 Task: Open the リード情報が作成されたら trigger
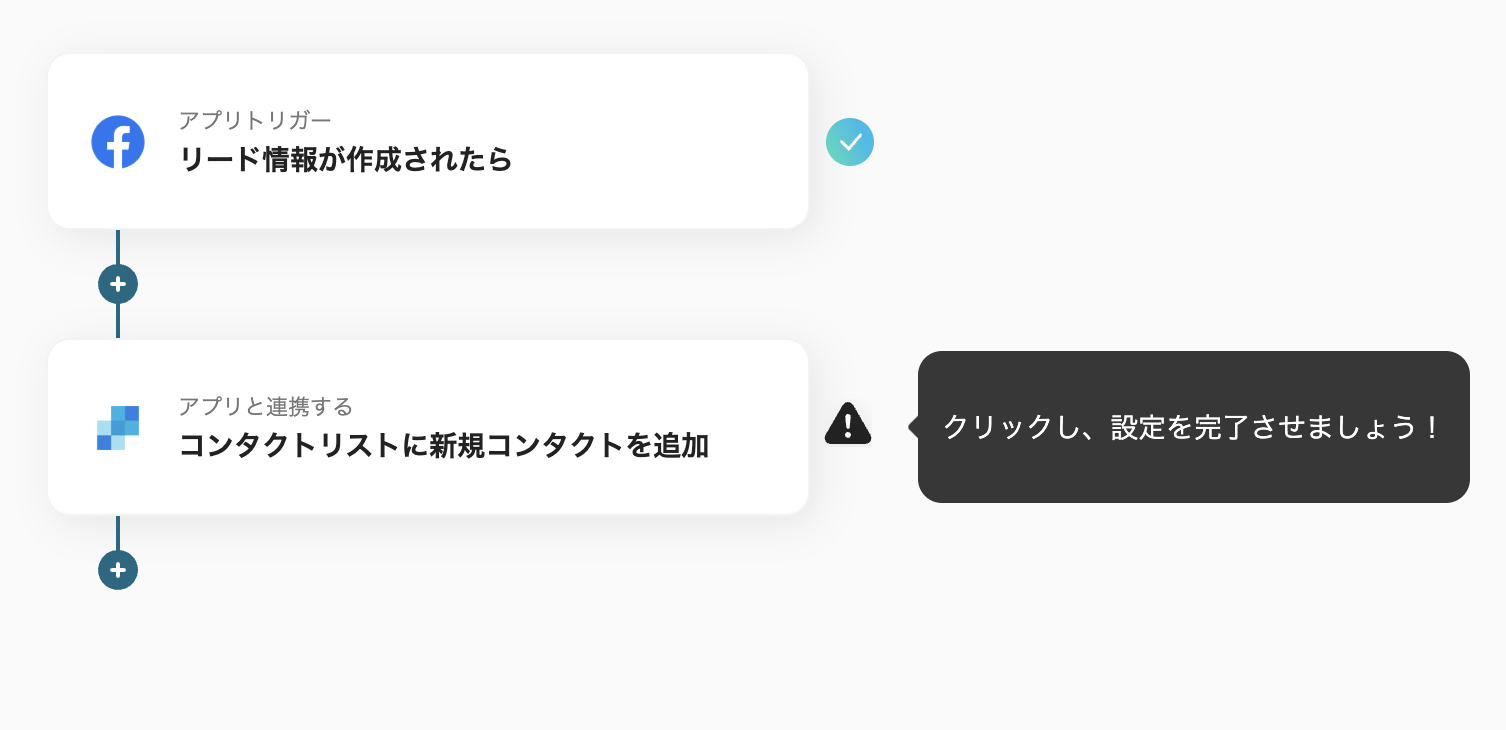click(x=345, y=160)
